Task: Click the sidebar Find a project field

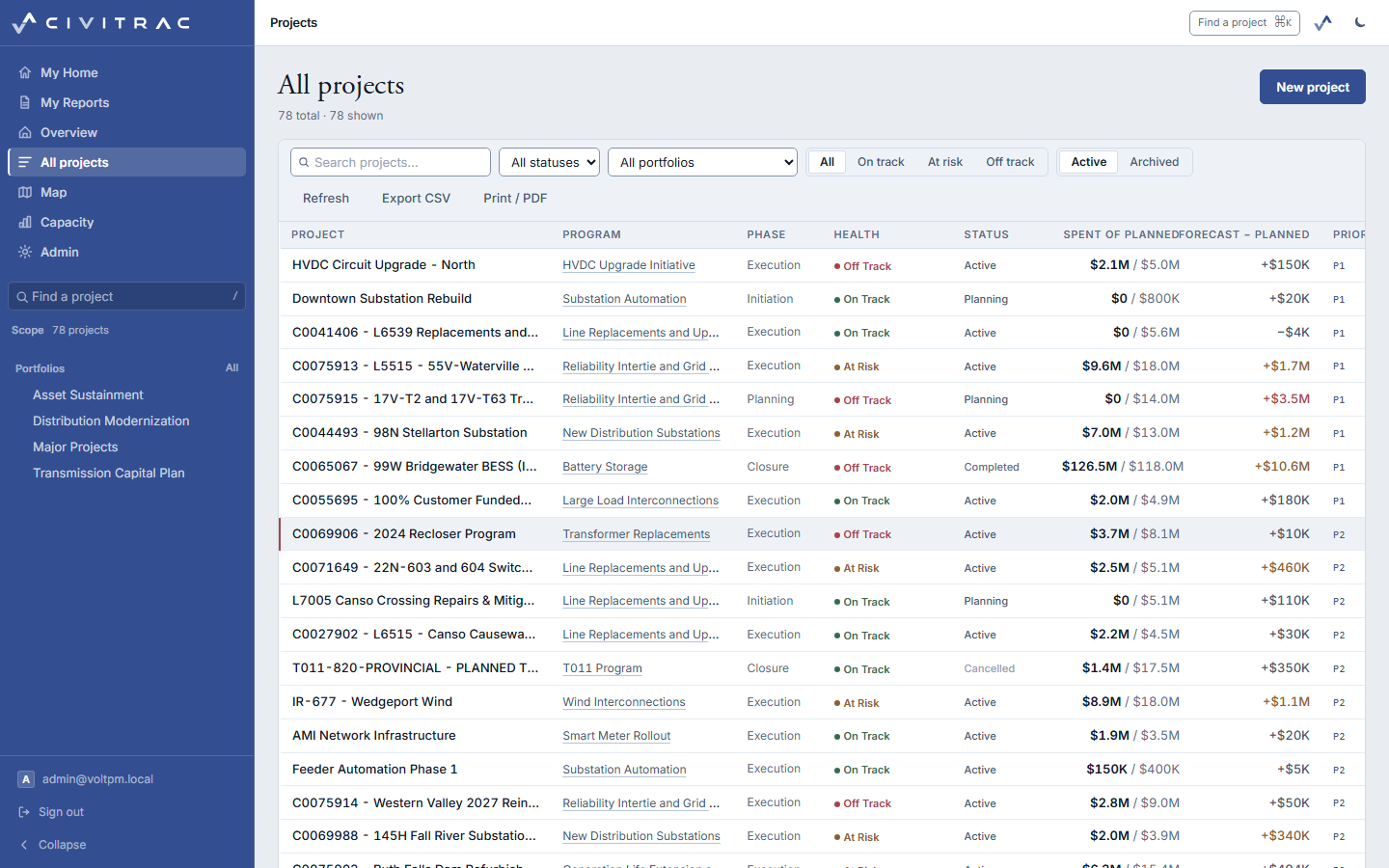Action: click(126, 296)
